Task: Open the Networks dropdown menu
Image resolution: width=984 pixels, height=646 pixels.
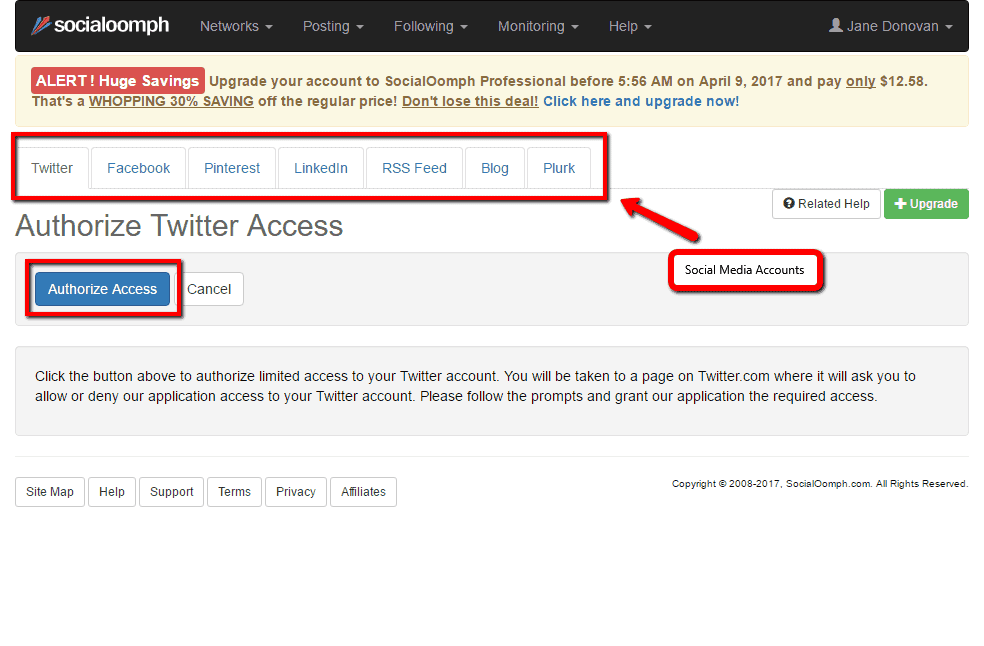Action: pos(236,26)
